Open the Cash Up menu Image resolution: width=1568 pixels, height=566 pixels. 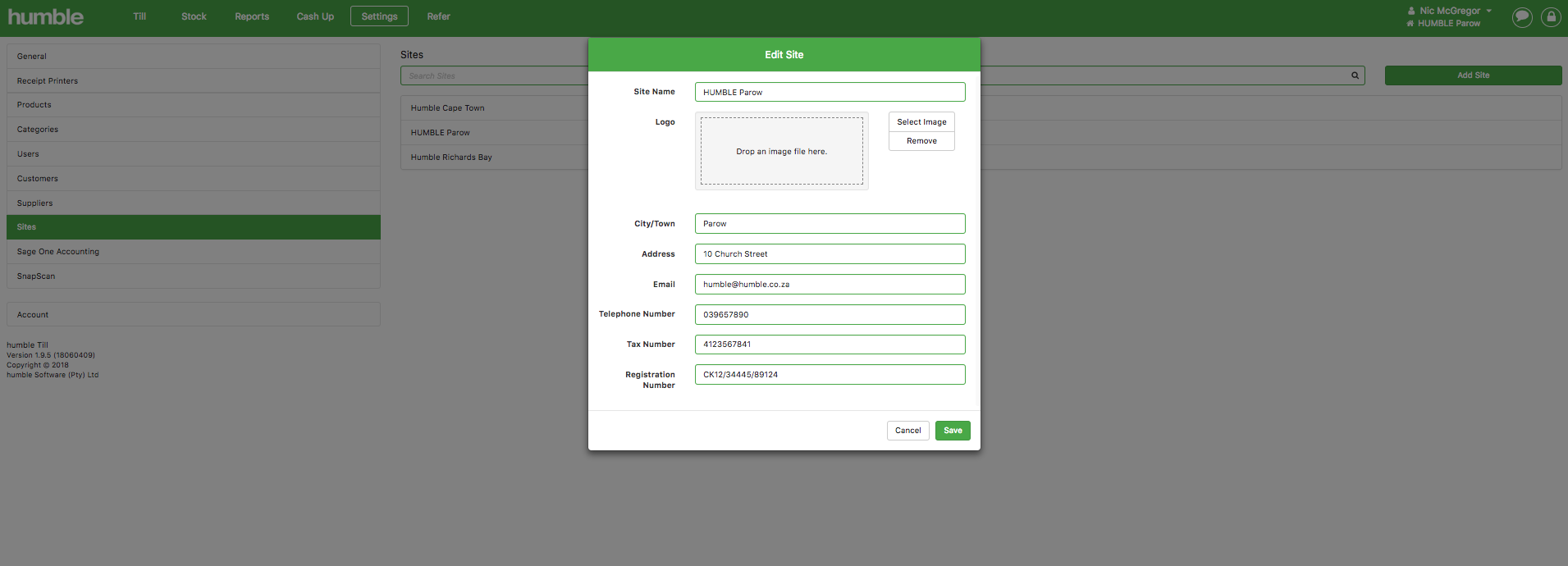click(x=315, y=16)
